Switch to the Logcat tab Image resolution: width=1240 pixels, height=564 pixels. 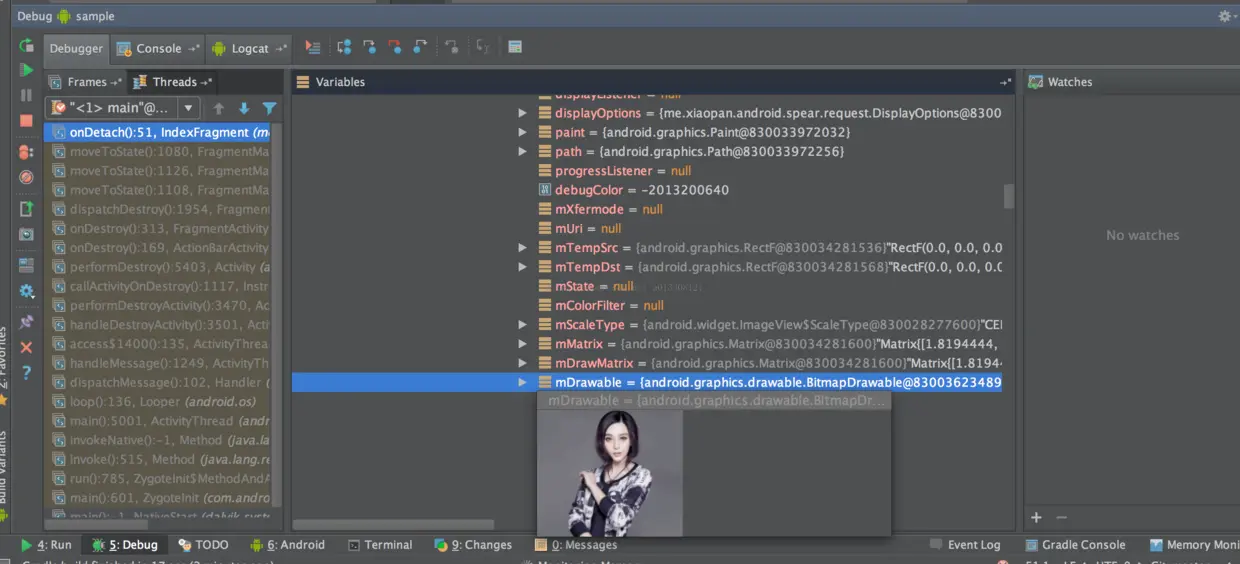pos(249,48)
